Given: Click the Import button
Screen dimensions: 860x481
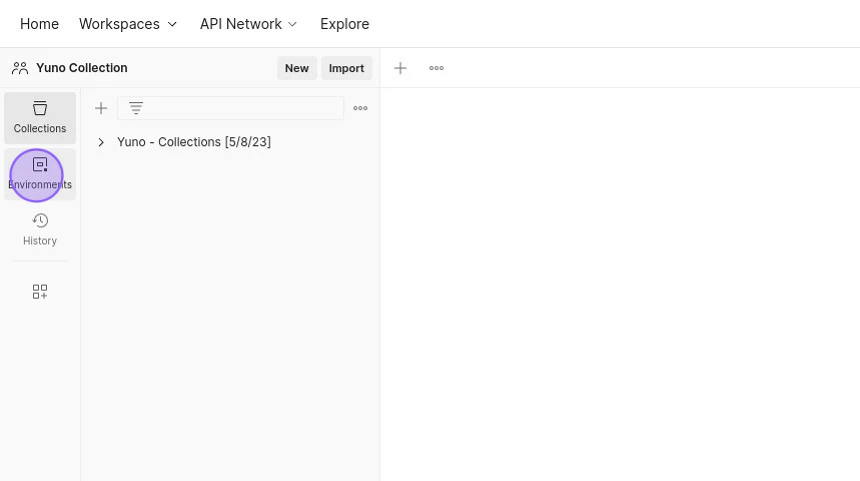Looking at the screenshot, I should click(x=347, y=68).
